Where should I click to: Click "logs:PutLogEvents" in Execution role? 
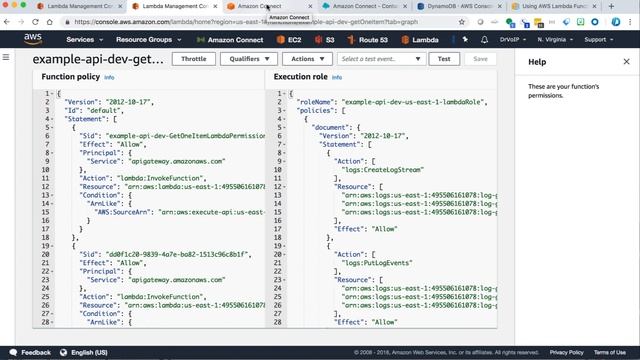[377, 263]
